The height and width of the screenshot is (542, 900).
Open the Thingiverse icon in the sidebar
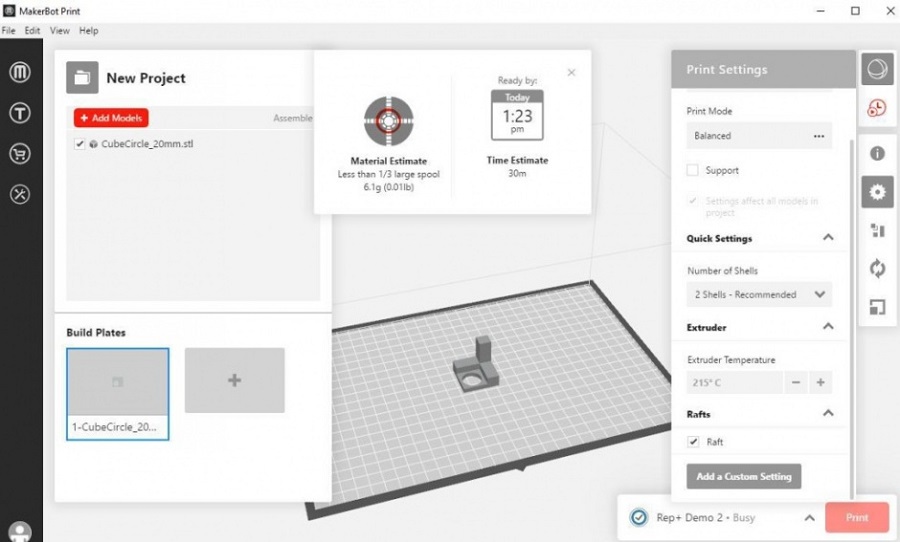(20, 113)
